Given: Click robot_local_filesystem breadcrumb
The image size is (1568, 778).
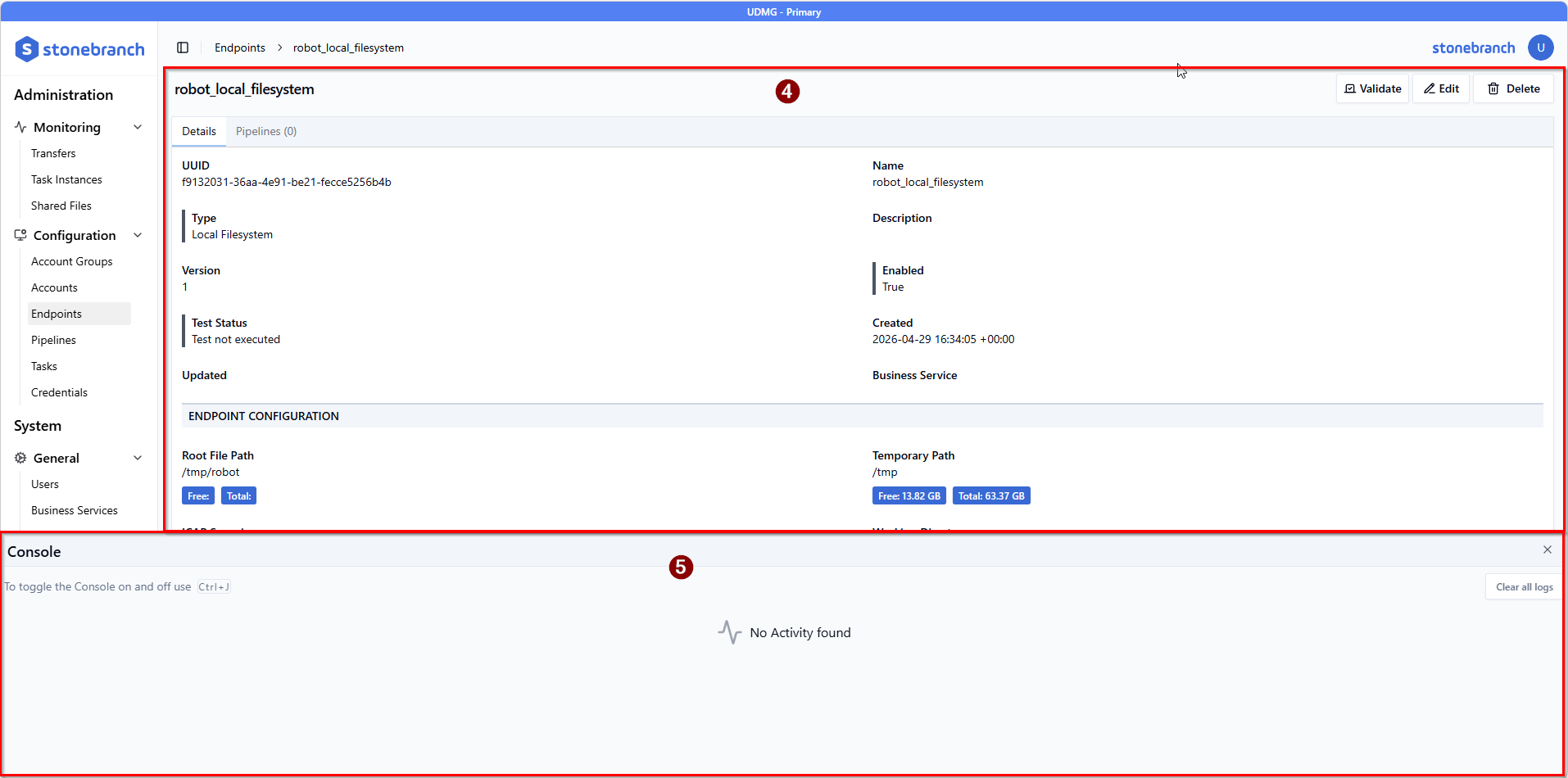Looking at the screenshot, I should 348,47.
